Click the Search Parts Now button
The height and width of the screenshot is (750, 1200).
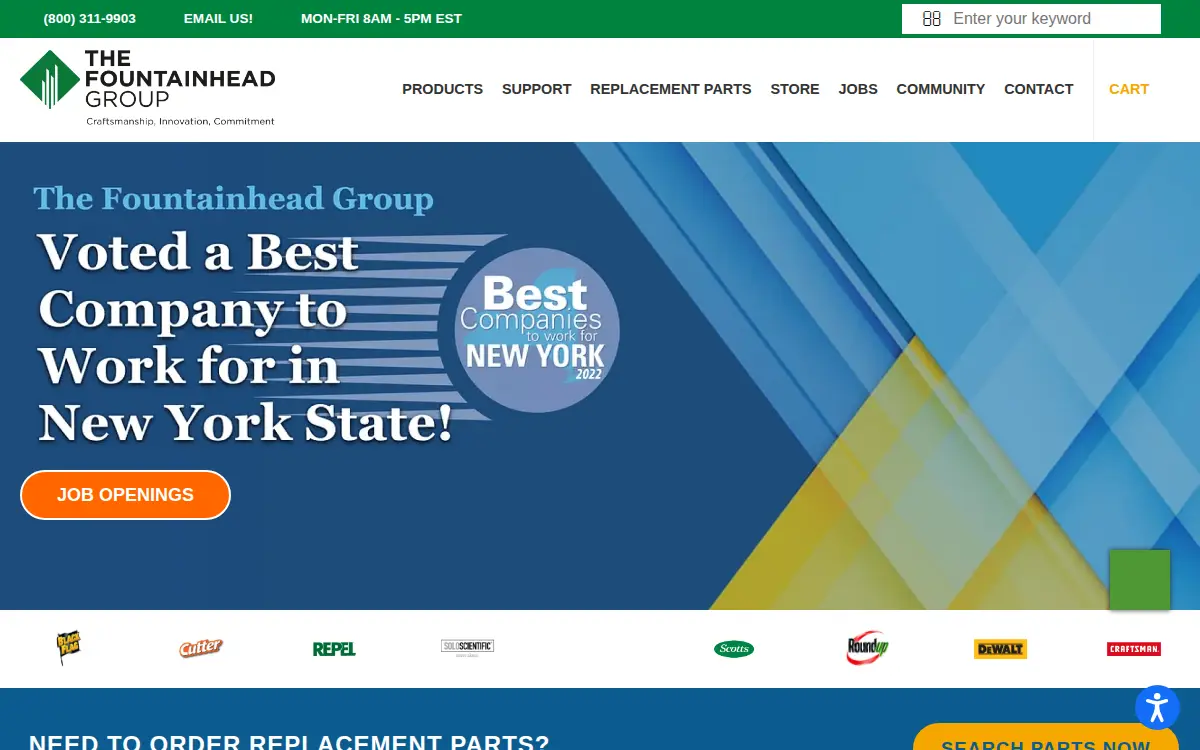point(1046,737)
